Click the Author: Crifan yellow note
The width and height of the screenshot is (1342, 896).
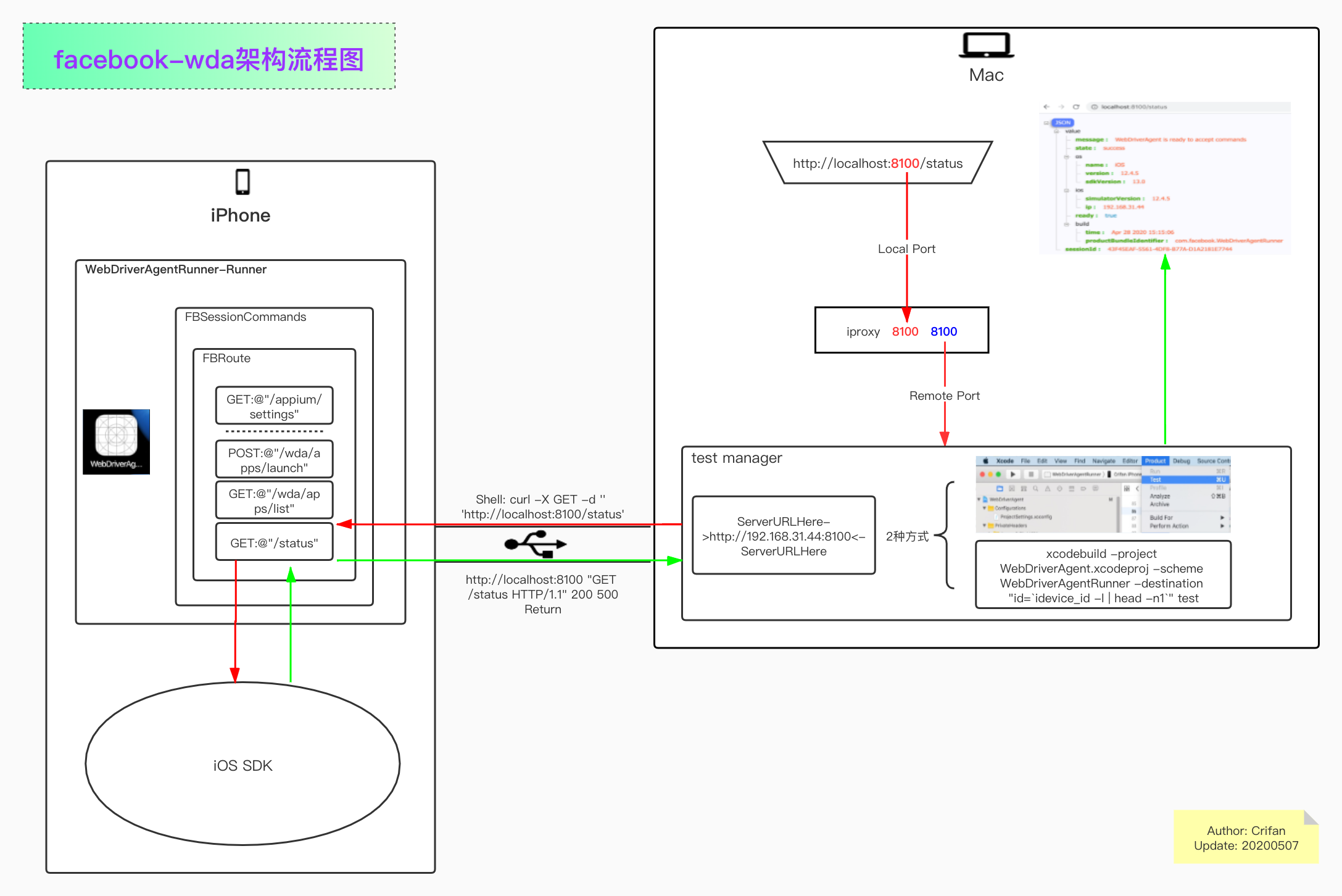(x=1246, y=837)
